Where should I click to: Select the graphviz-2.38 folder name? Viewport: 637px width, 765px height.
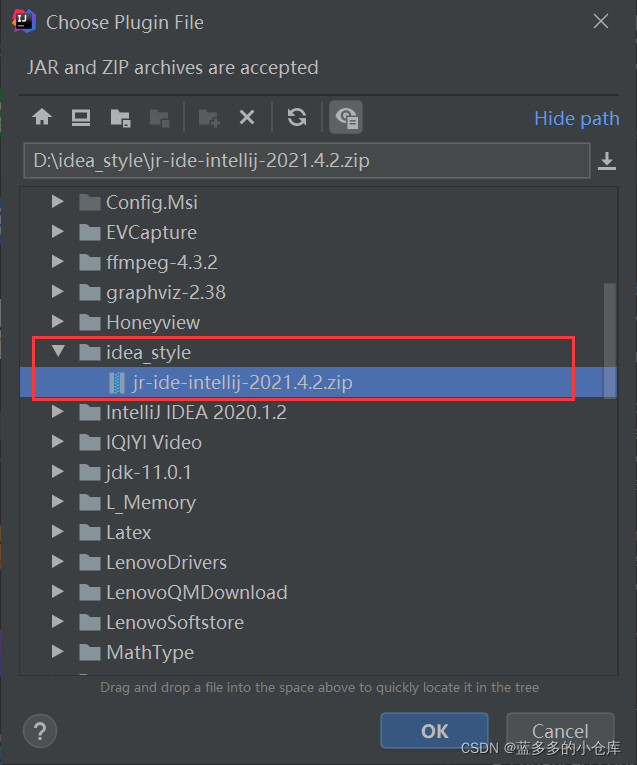point(166,293)
